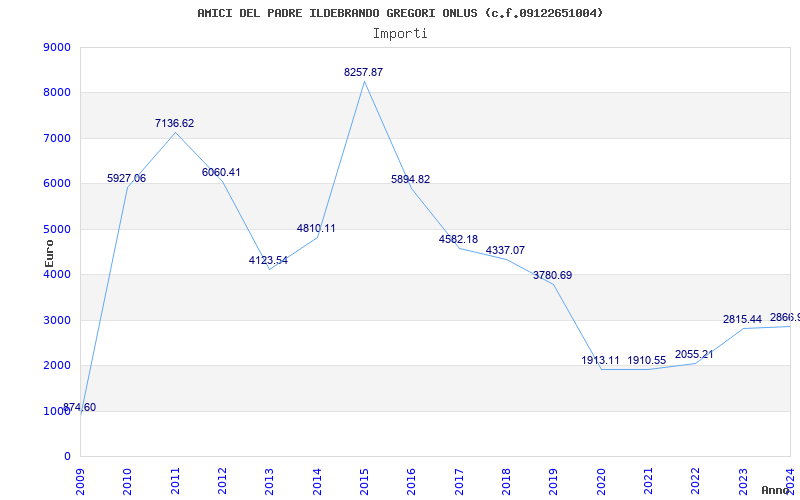Click the 2021 x-axis year label
The height and width of the screenshot is (500, 800).
click(648, 482)
